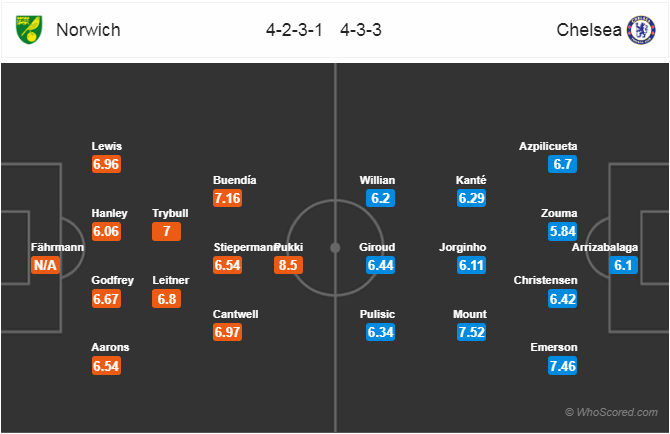Click Fährmann's N/A rating badge
The width and height of the screenshot is (670, 434).
(45, 265)
